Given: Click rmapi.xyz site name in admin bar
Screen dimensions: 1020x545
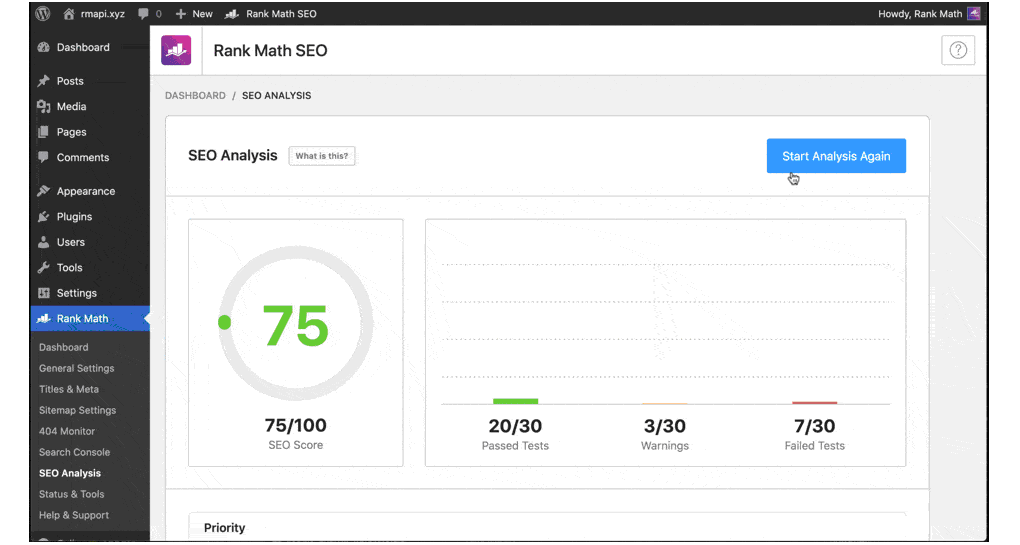Looking at the screenshot, I should (x=102, y=14).
